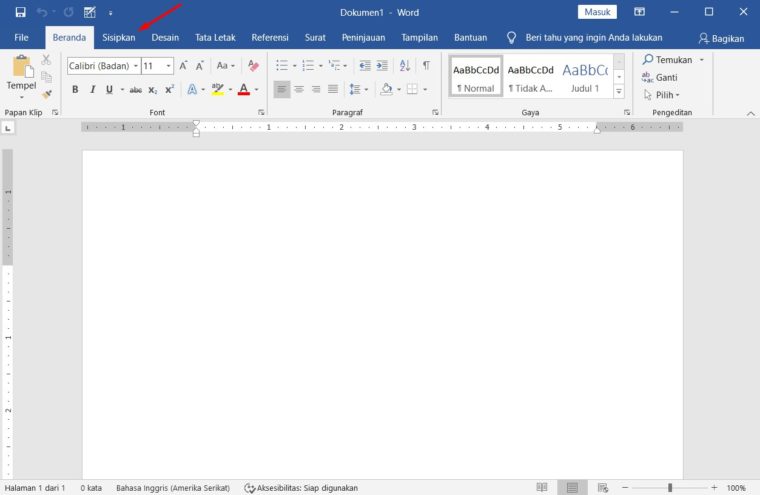Decrease font size with the shrink font icon
This screenshot has height=495, width=760.
tap(199, 65)
